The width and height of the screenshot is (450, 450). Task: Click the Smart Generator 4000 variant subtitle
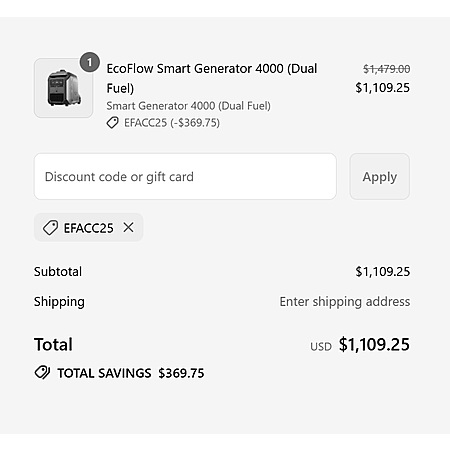point(188,106)
